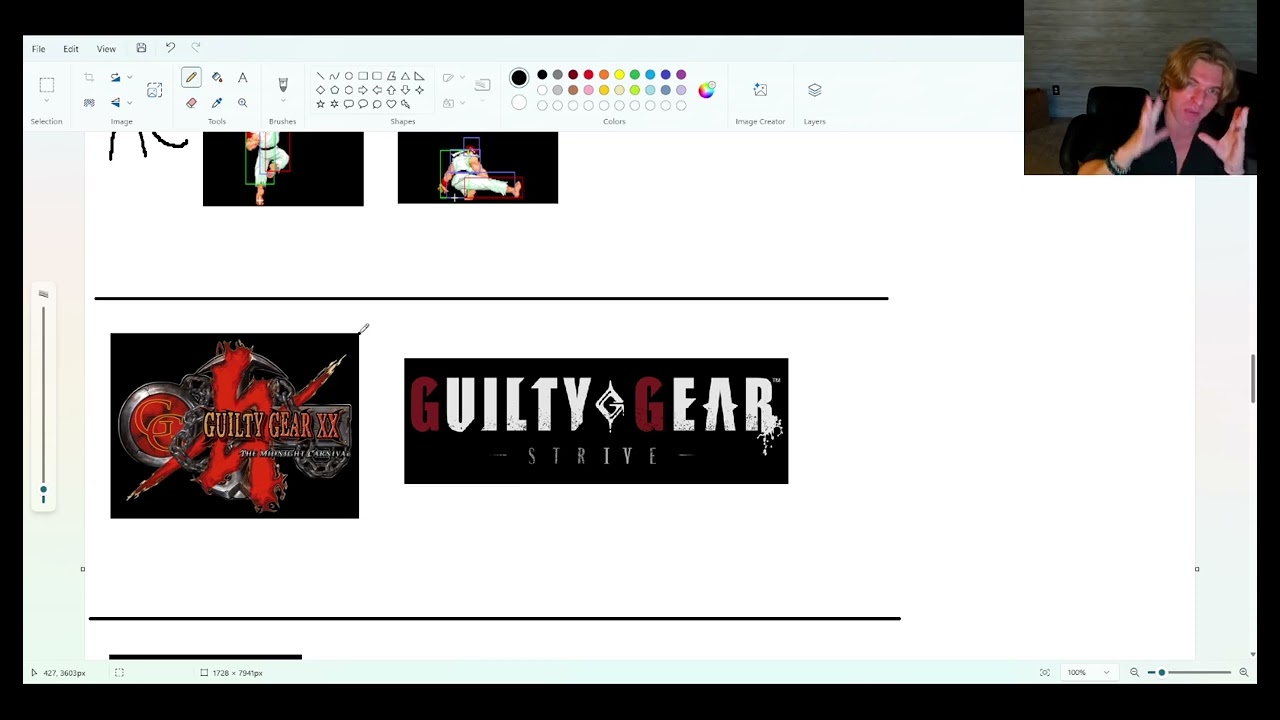
Task: Open the Edit colors wheel
Action: 707,90
